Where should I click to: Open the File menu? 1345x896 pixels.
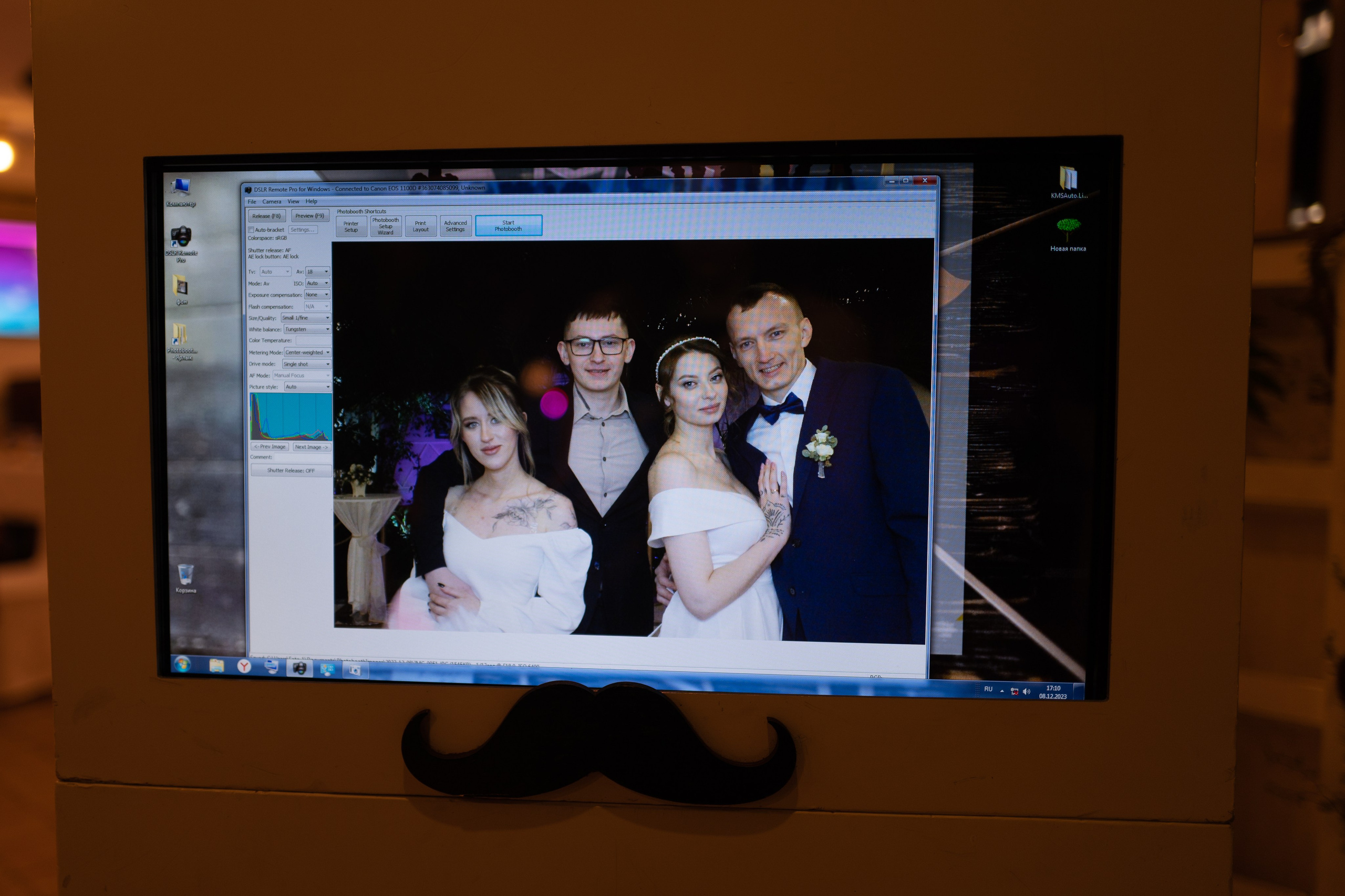(x=252, y=202)
